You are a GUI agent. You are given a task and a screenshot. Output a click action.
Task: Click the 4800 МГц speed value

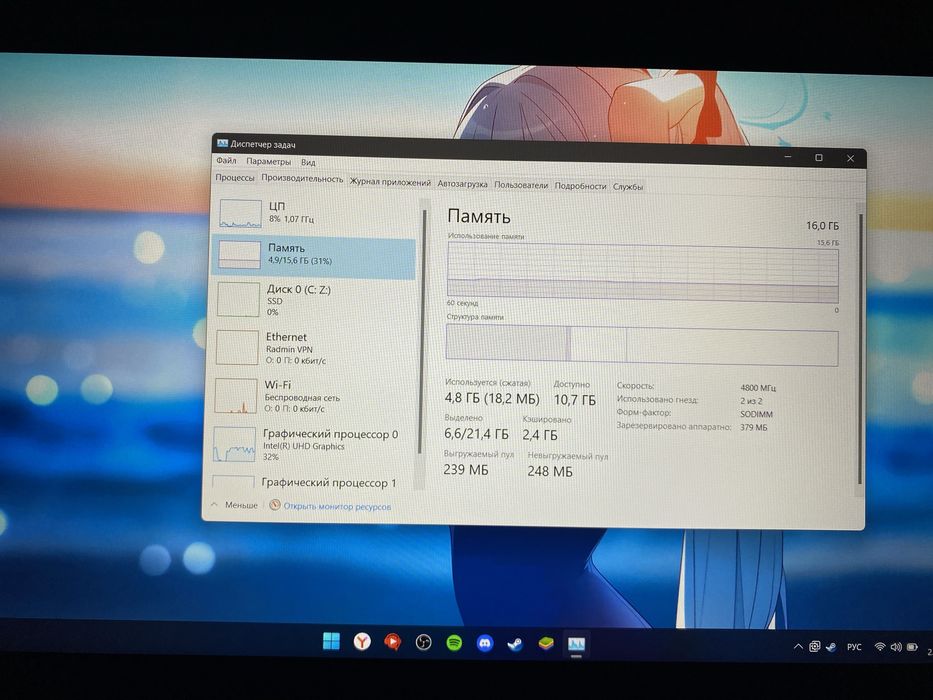(758, 388)
